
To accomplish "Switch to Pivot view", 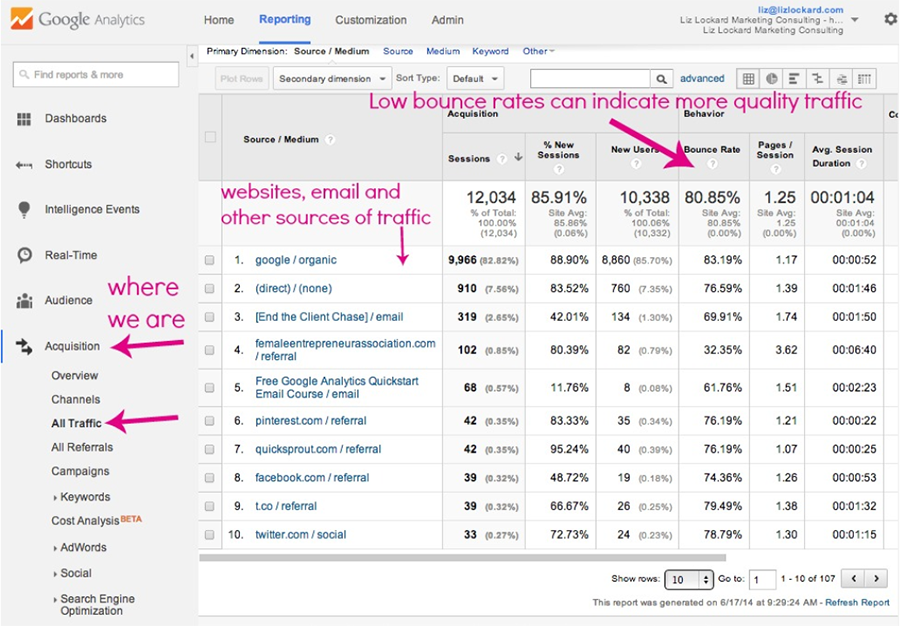I will pyautogui.click(x=864, y=79).
